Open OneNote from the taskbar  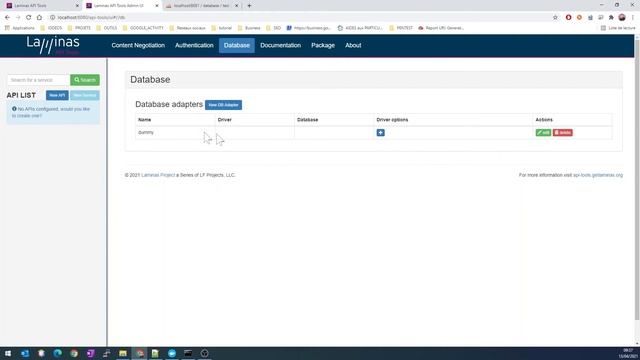pos(90,353)
